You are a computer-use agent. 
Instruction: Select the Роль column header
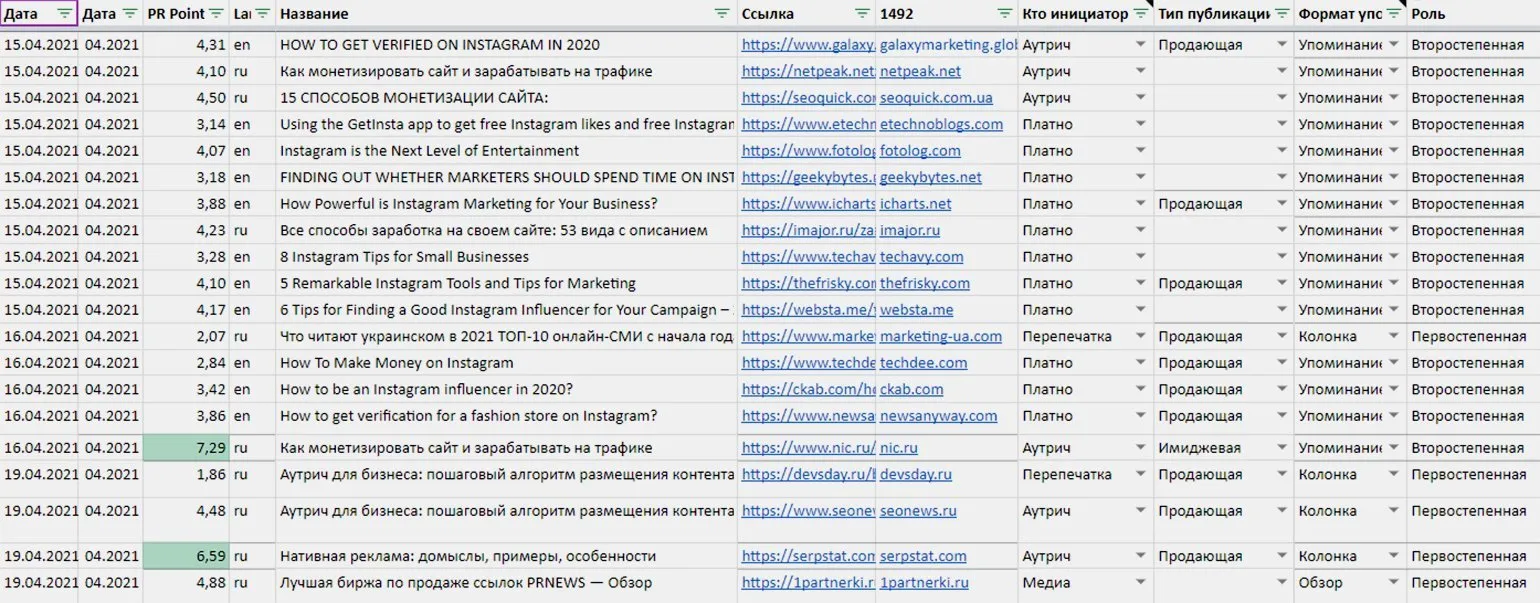pyautogui.click(x=1470, y=14)
